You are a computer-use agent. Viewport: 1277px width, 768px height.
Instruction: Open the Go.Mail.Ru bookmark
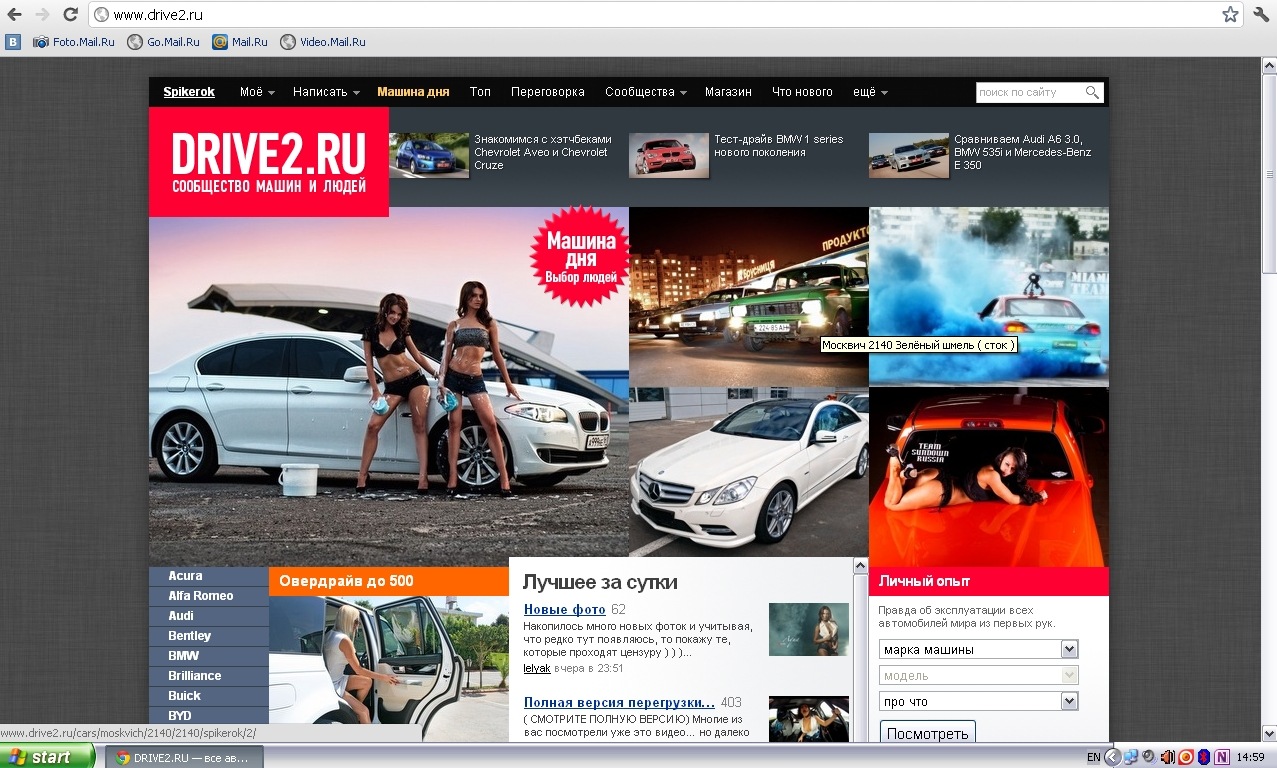click(x=163, y=42)
